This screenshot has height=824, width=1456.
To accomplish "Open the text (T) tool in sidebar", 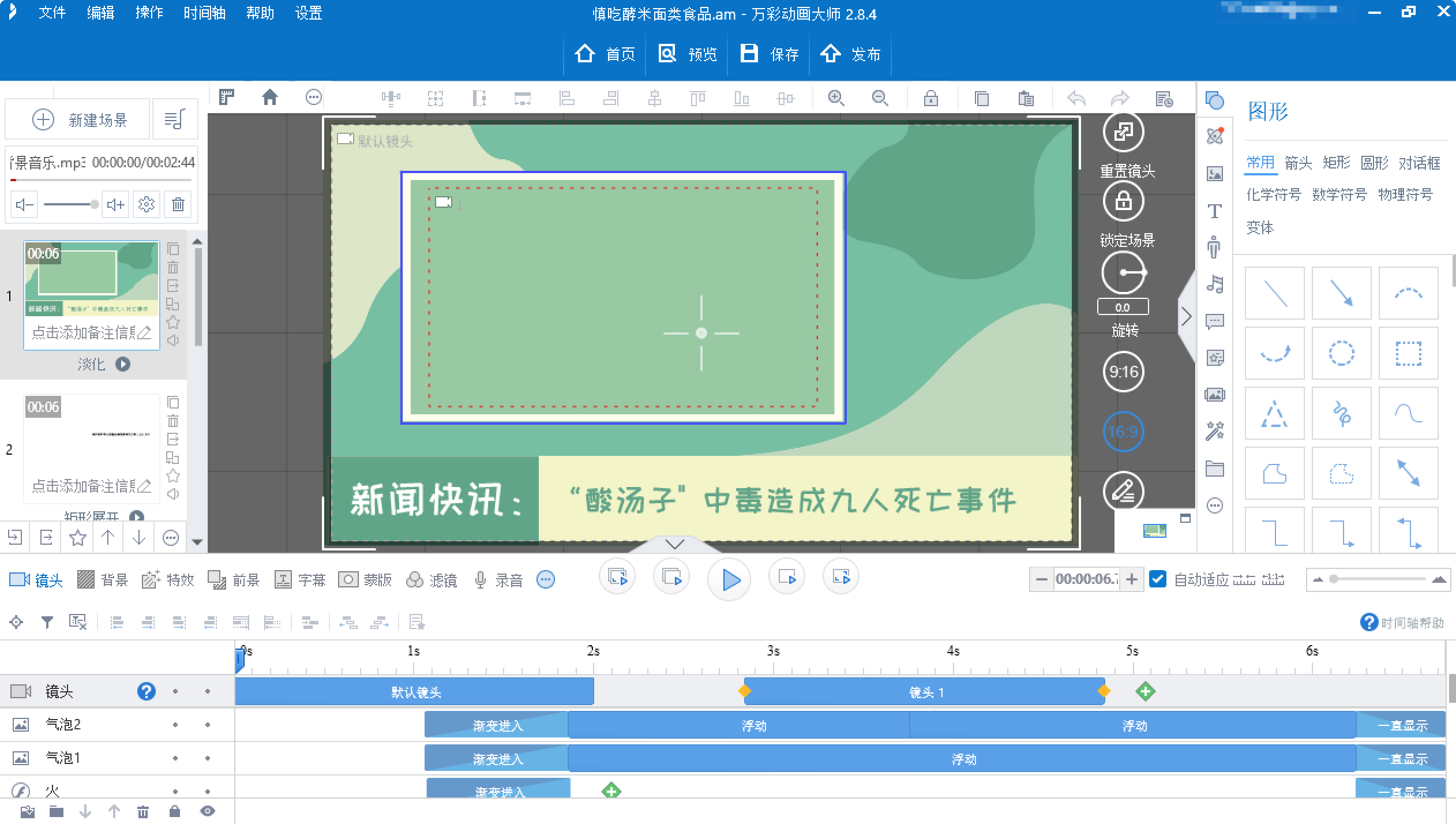I will pos(1215,211).
